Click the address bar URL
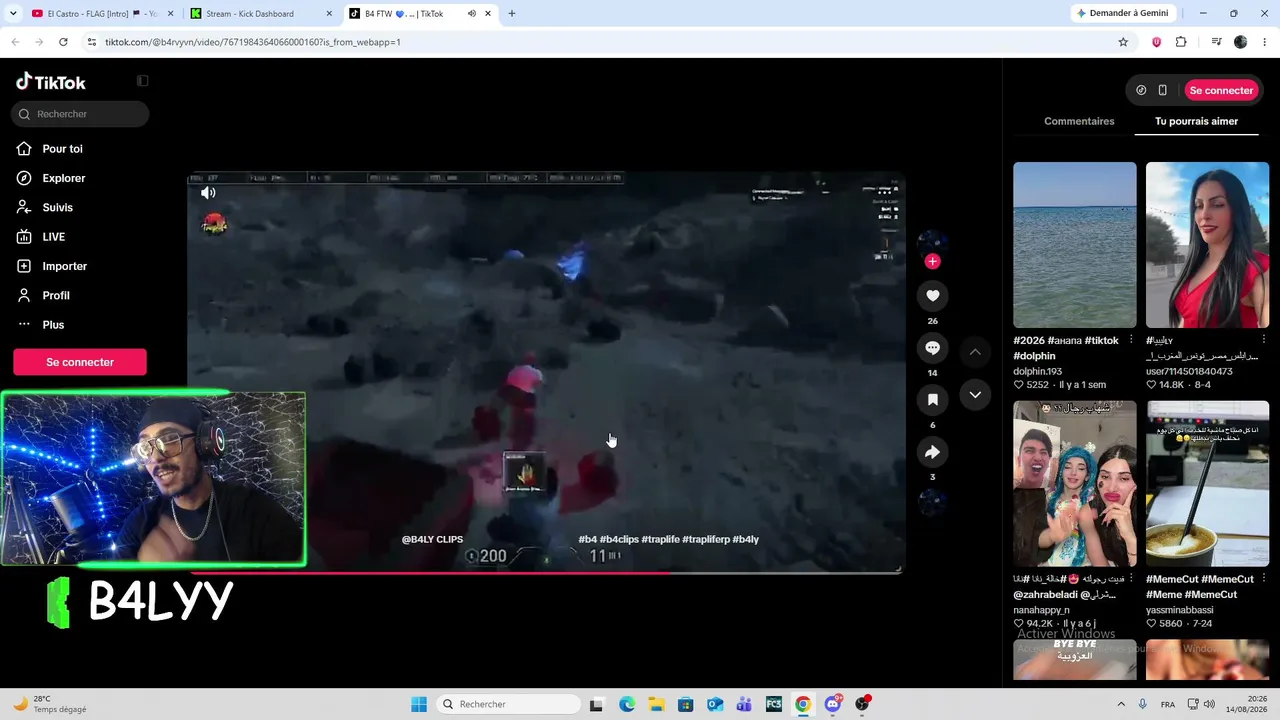 tap(253, 42)
